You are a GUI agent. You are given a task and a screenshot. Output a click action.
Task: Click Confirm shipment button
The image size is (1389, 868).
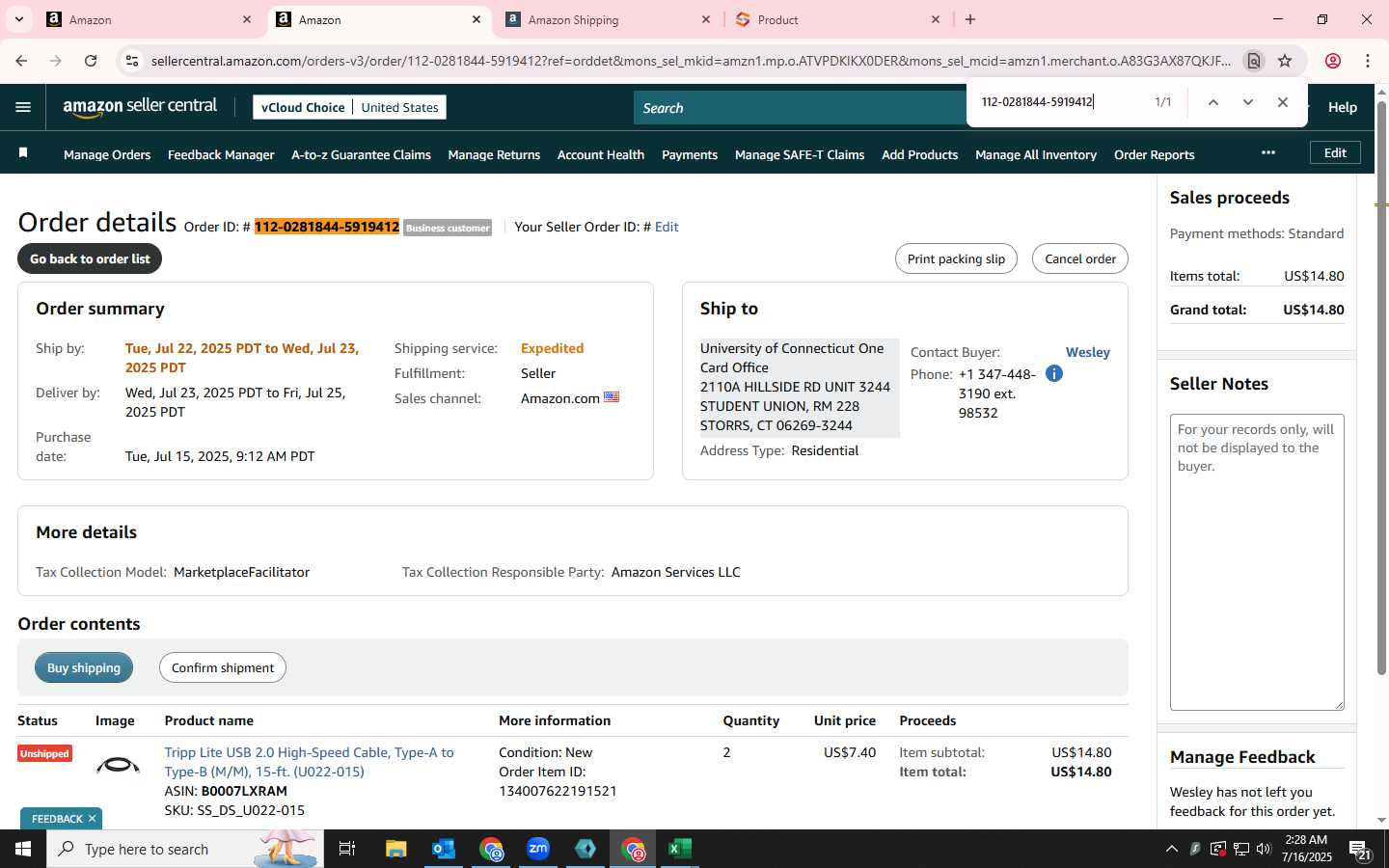223,667
